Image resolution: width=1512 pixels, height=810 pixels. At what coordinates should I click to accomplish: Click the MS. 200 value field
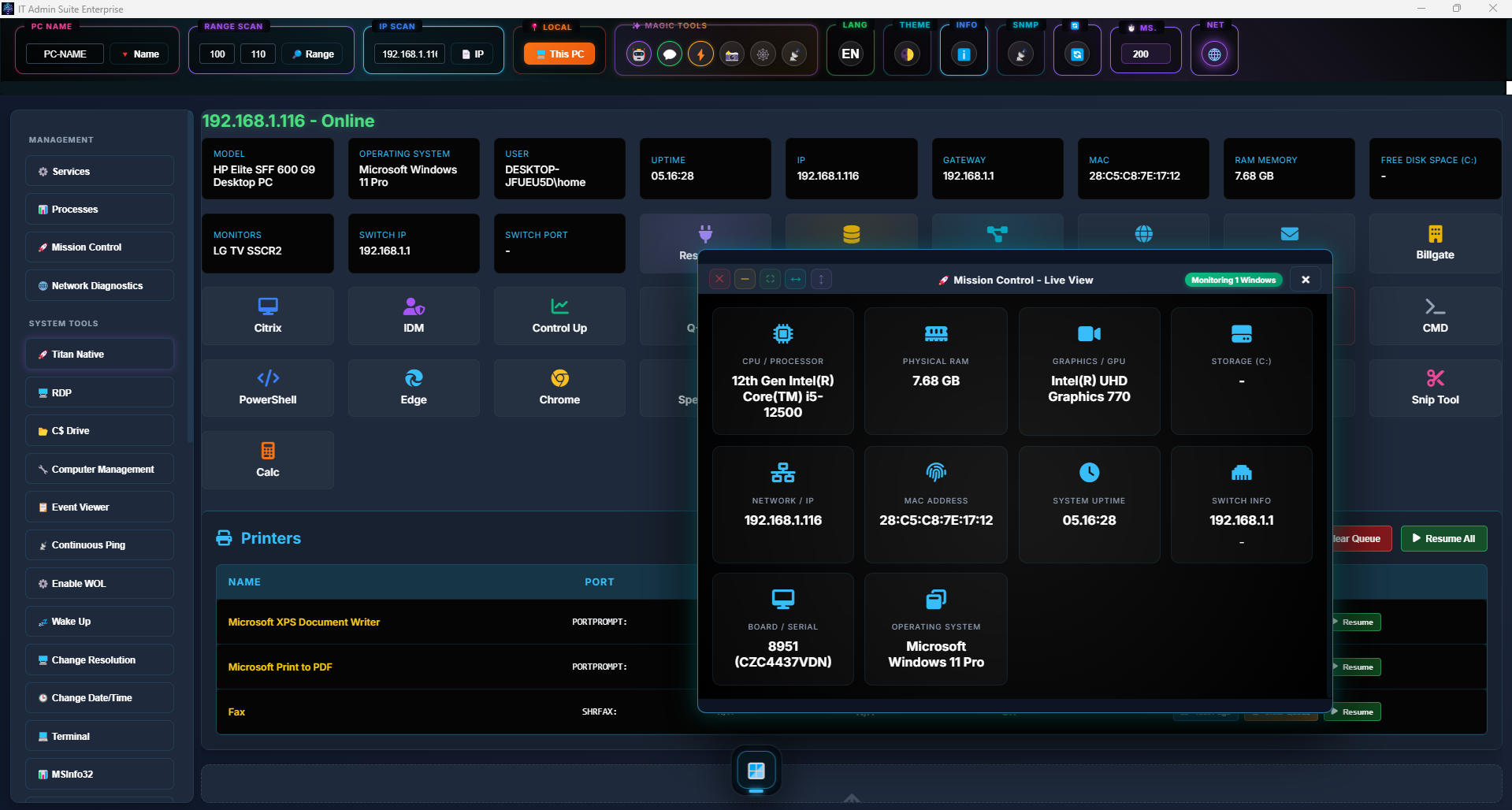click(x=1146, y=54)
